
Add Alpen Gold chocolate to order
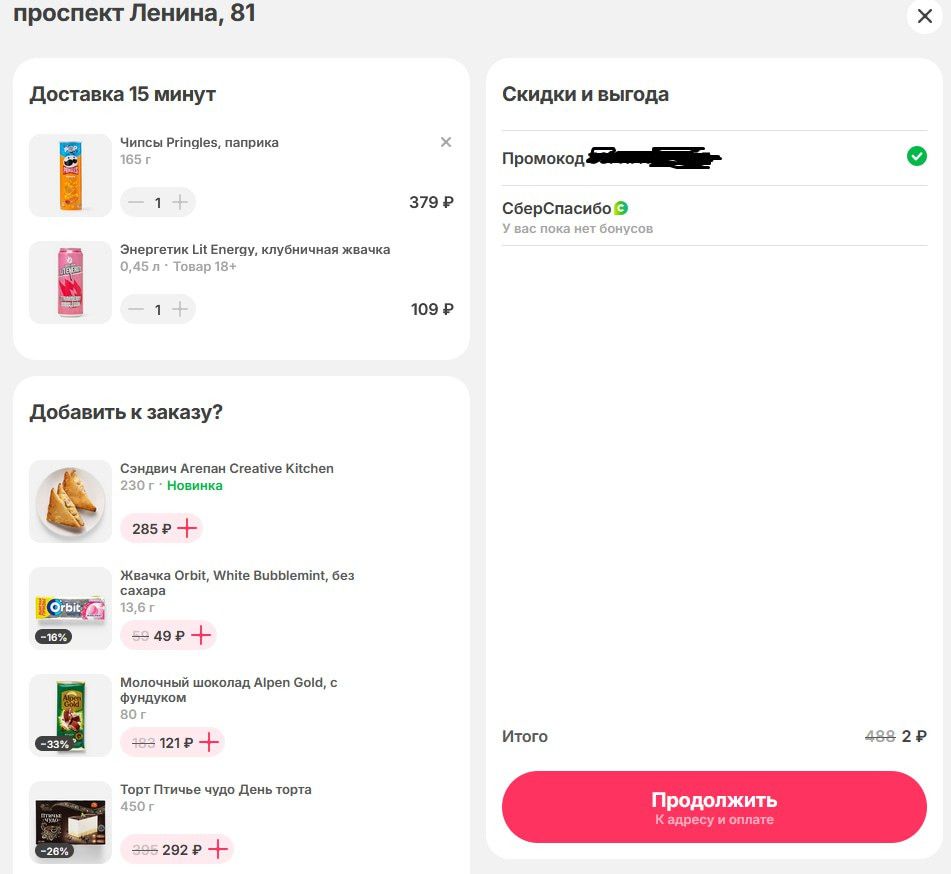(209, 742)
